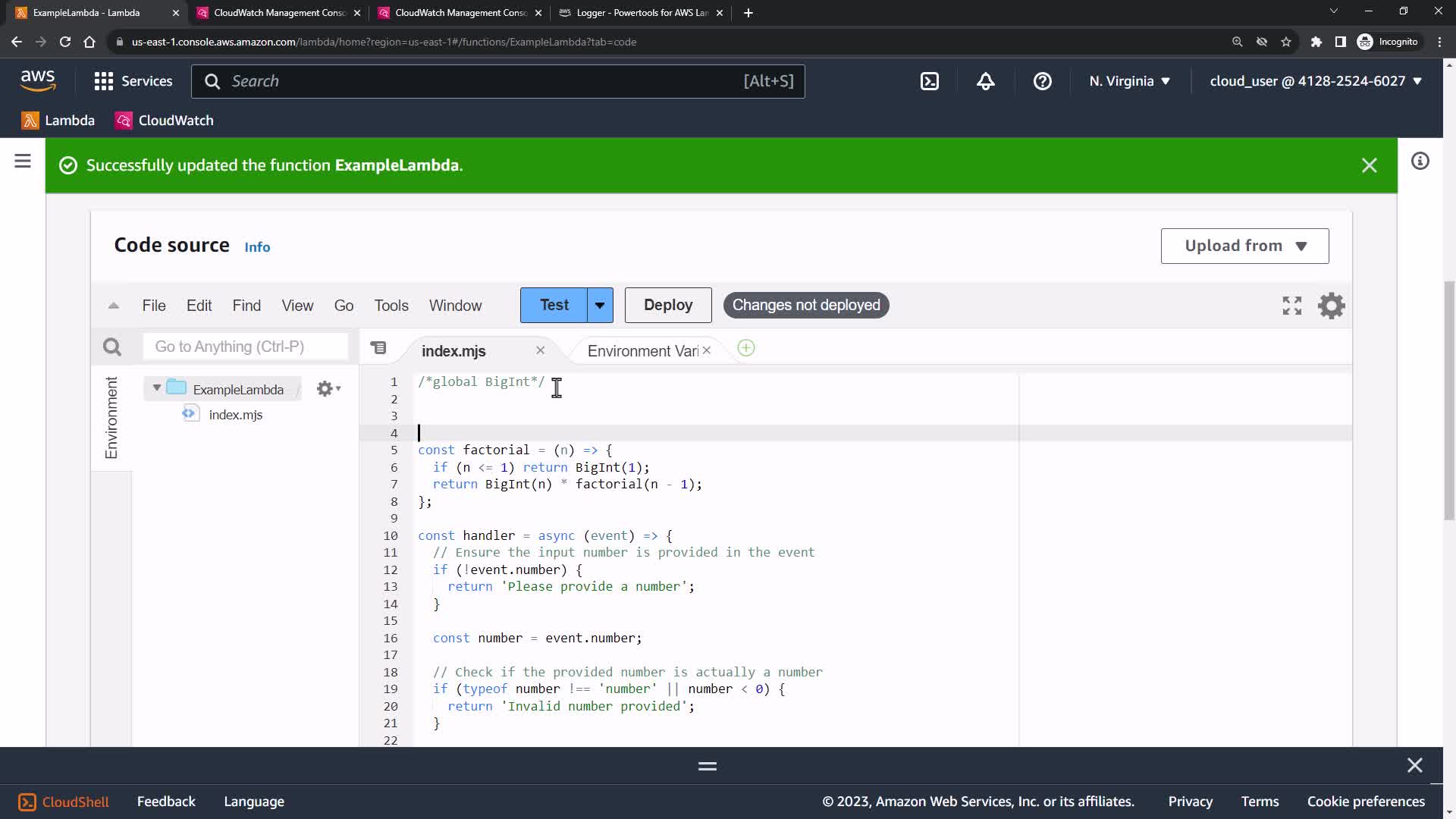The width and height of the screenshot is (1456, 819).
Task: Click the Deploy button
Action: [x=667, y=305]
